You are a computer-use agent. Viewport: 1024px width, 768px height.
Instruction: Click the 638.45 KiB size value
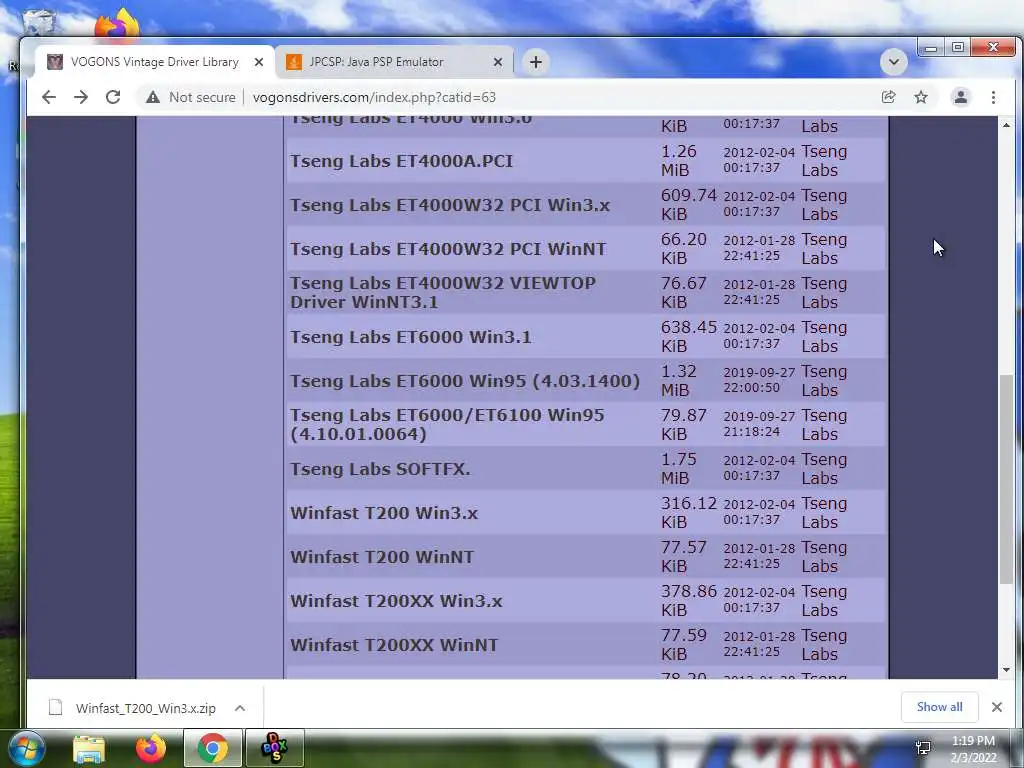coord(688,337)
